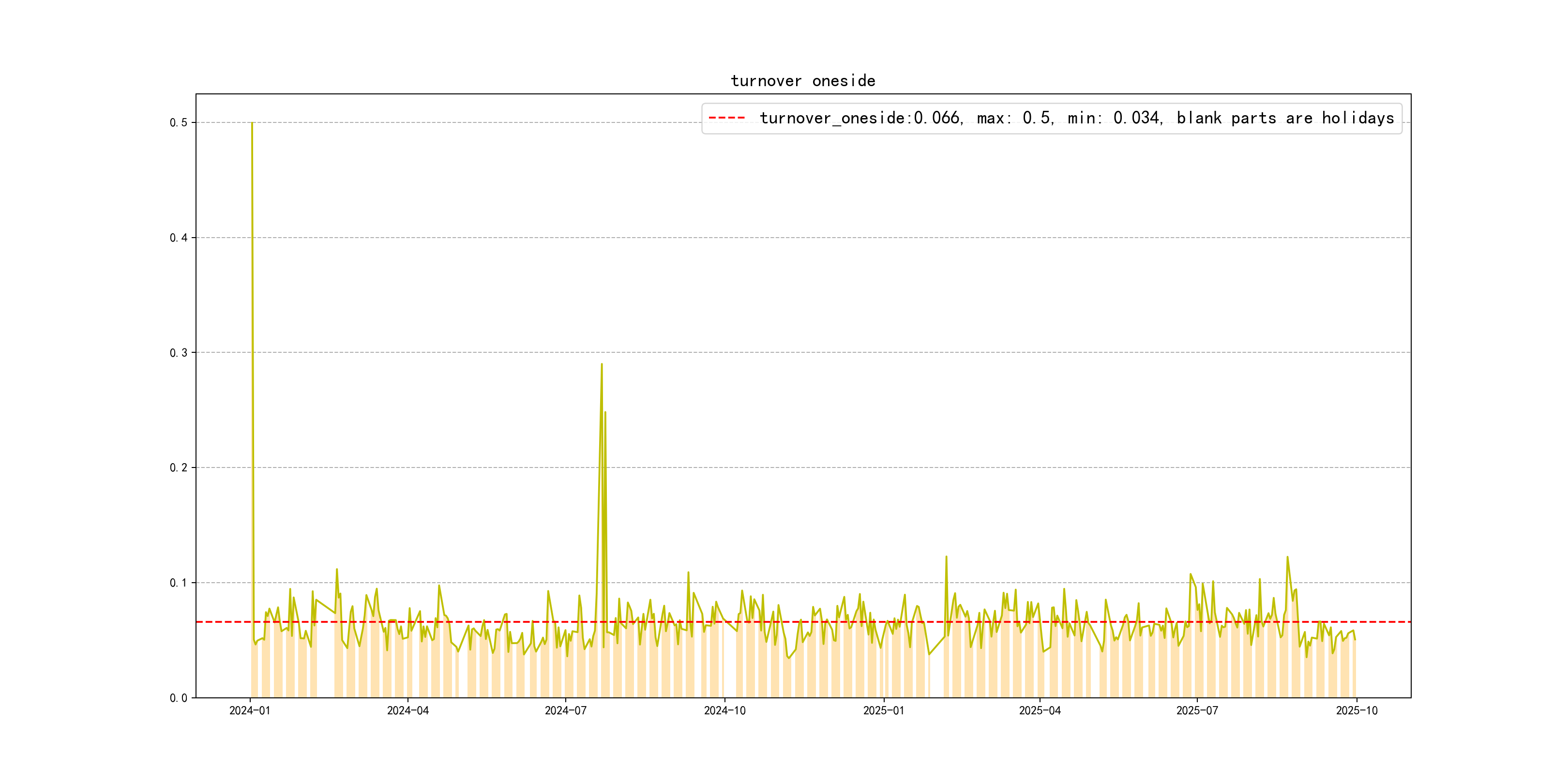
Task: Click the legend text 'turnover_oneside:0.066'
Action: 860,118
